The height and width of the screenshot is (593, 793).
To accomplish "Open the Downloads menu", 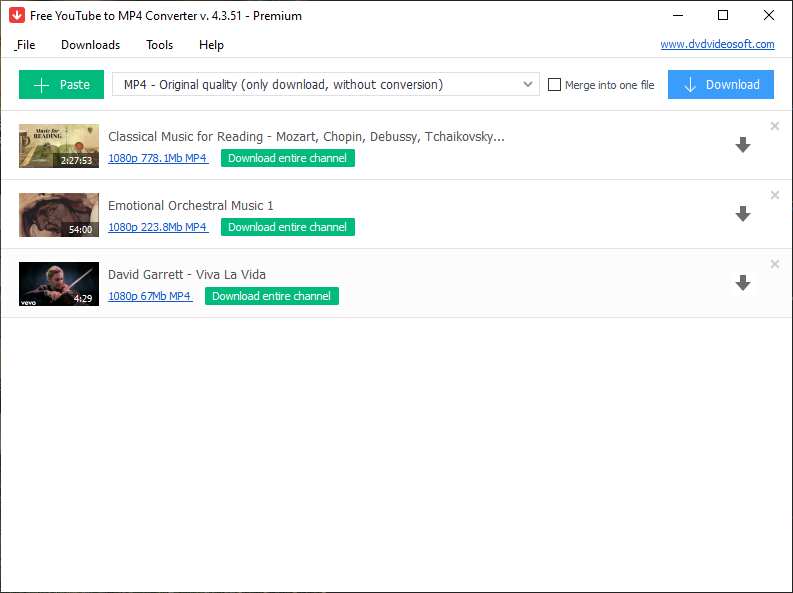I will (x=91, y=45).
